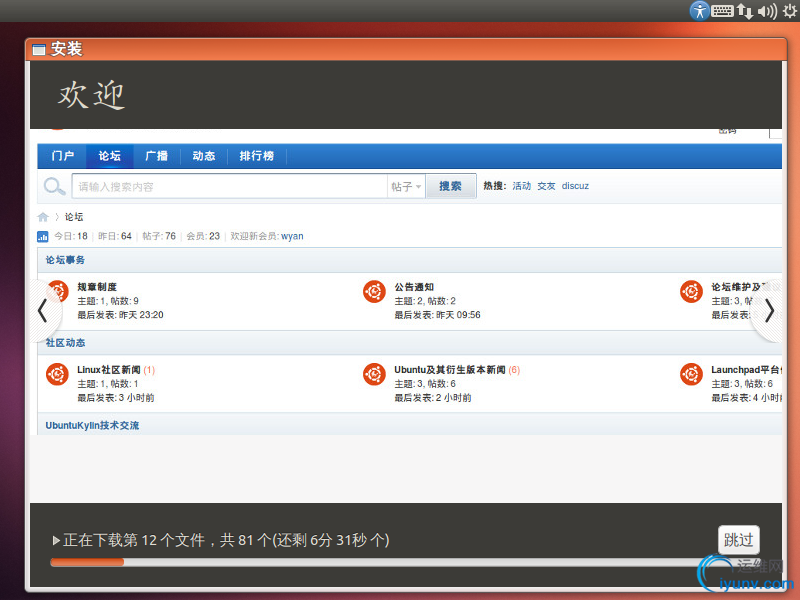Click 最后发表: 3 小时前 text
The image size is (800, 600).
[116, 397]
